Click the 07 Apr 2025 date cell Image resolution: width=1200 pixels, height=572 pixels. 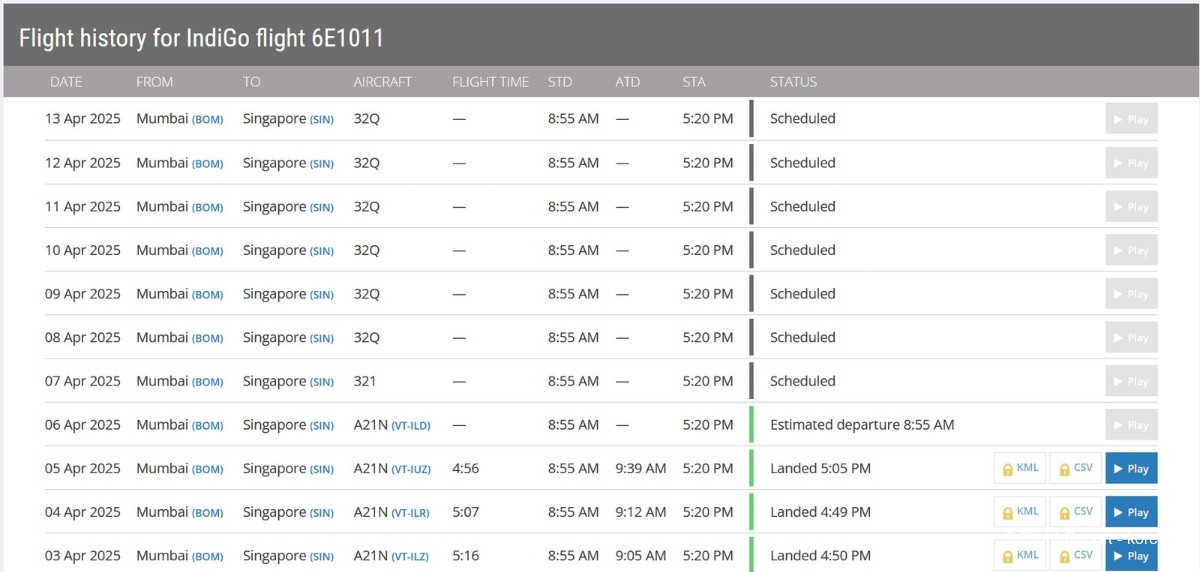[83, 381]
